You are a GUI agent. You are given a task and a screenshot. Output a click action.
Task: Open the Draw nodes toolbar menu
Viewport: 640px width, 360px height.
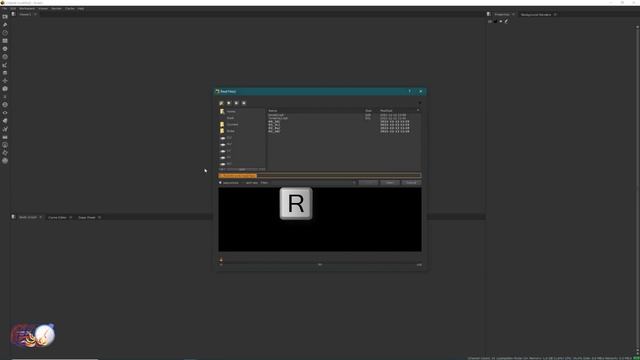click(x=5, y=25)
